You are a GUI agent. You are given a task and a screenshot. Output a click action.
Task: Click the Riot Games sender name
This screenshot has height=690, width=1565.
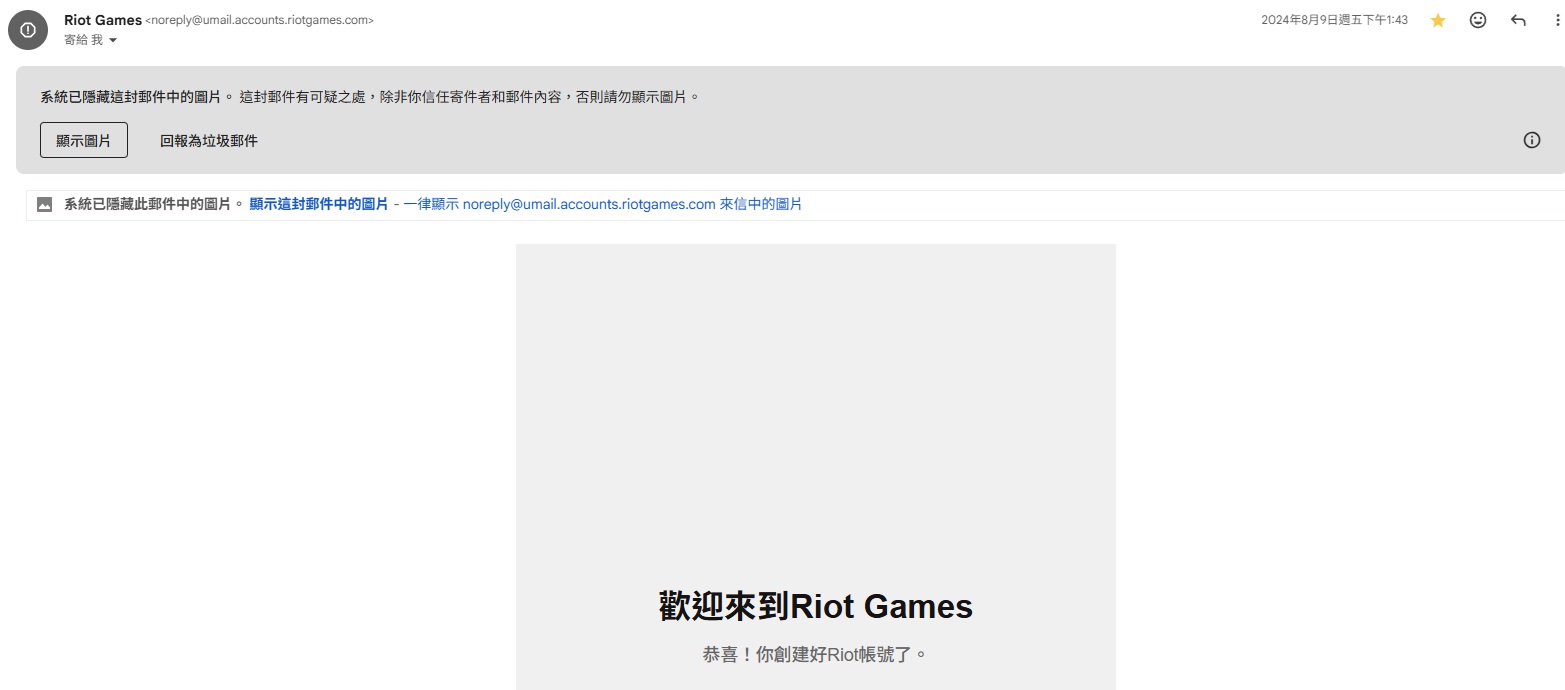tap(102, 20)
